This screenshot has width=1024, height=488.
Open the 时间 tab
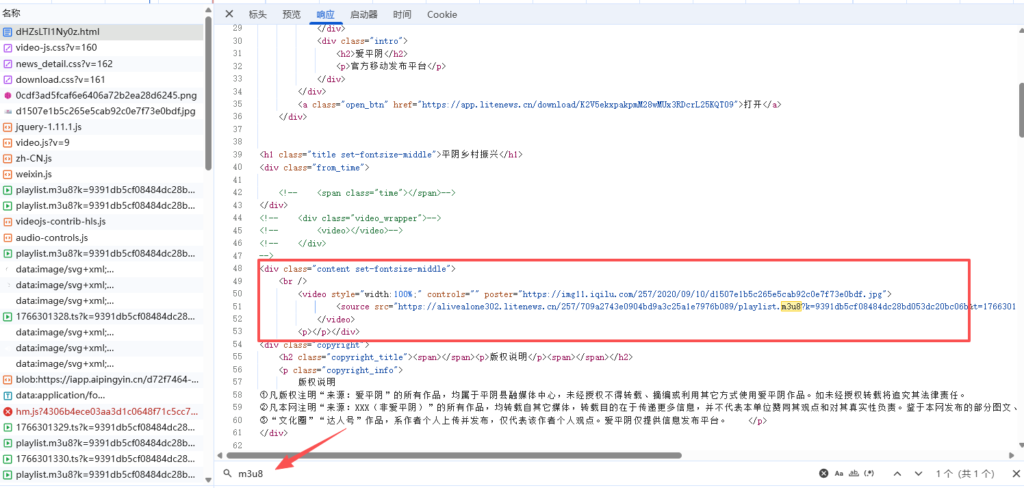pos(402,14)
